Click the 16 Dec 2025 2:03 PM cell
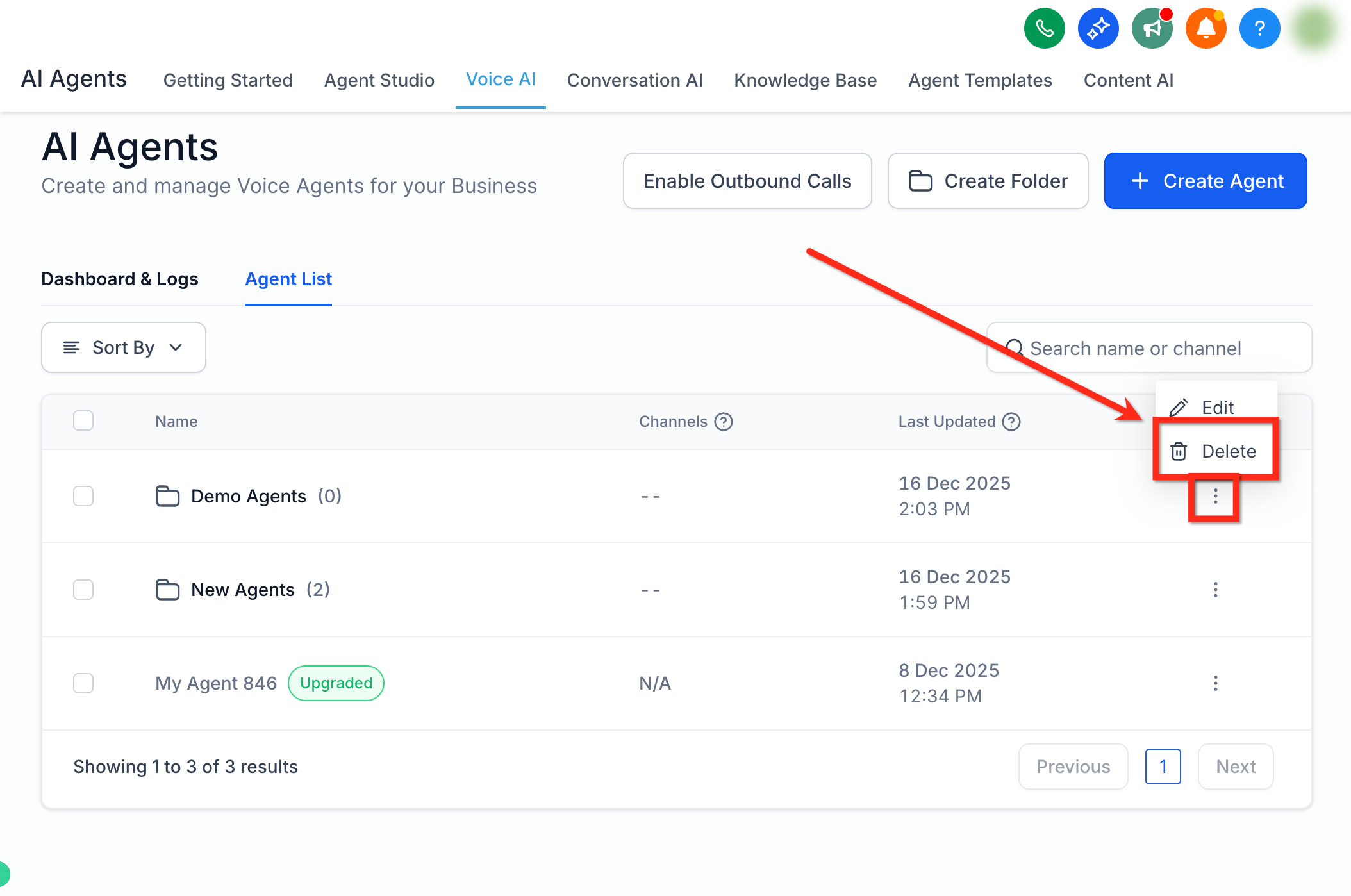1351x896 pixels. tap(954, 496)
